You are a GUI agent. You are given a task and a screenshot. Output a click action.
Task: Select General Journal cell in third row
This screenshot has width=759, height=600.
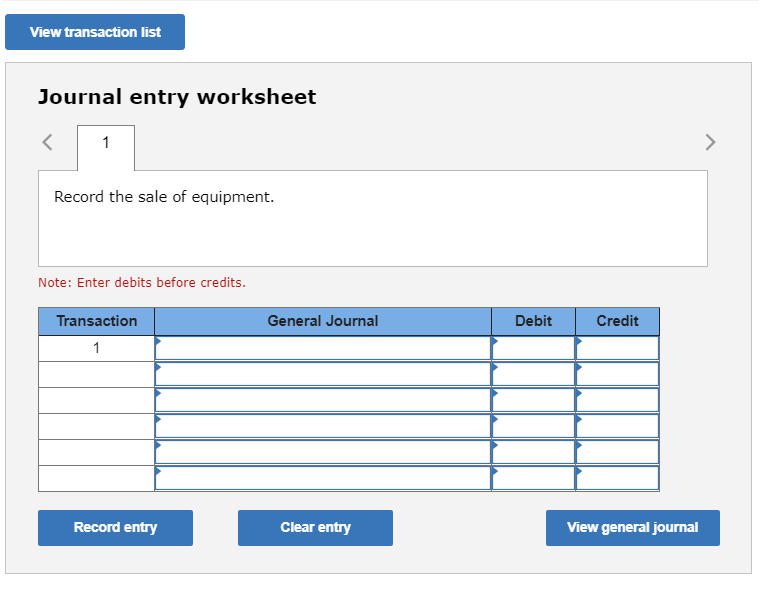(x=323, y=401)
